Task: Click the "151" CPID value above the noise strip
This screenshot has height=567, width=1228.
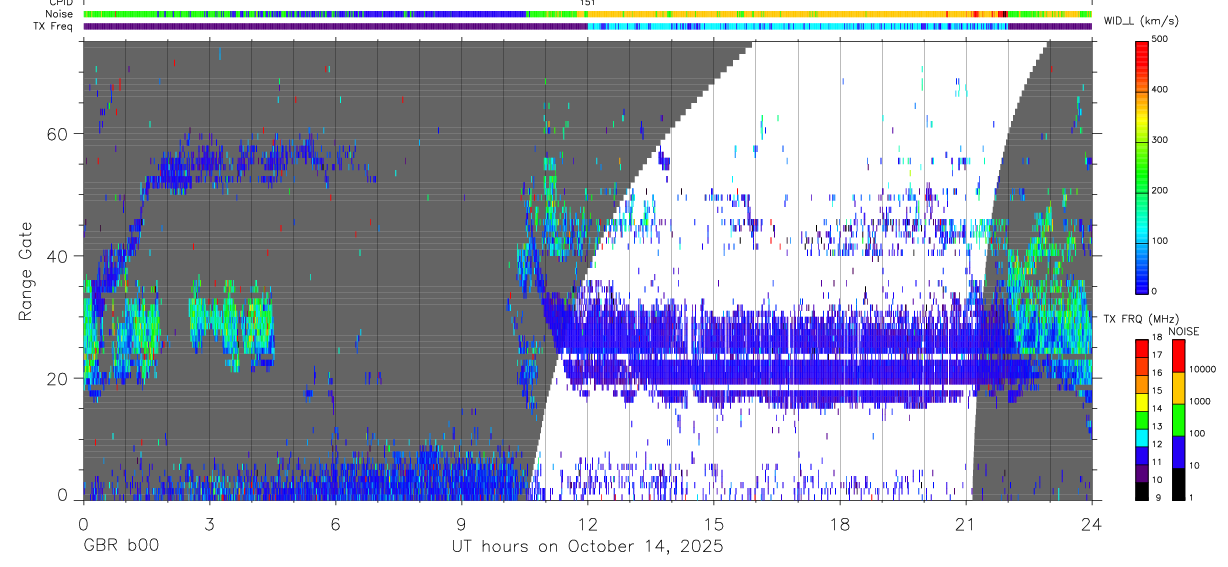Action: click(588, 3)
